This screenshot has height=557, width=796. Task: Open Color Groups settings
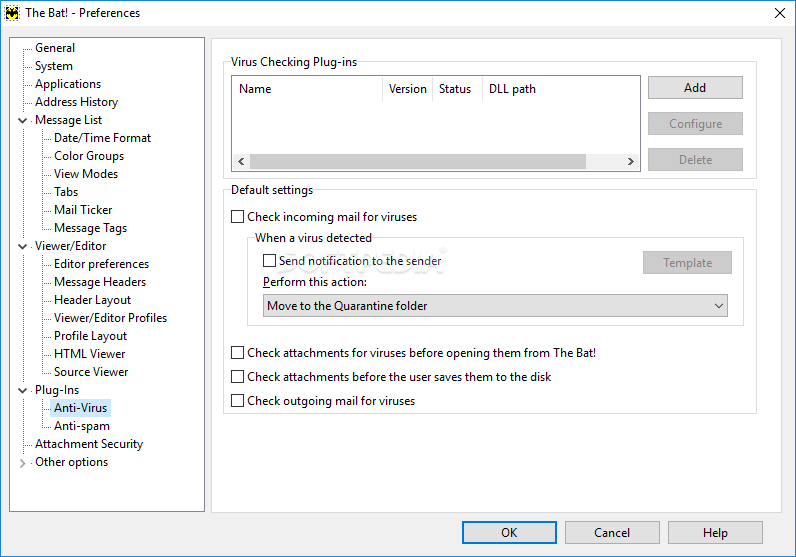[89, 156]
